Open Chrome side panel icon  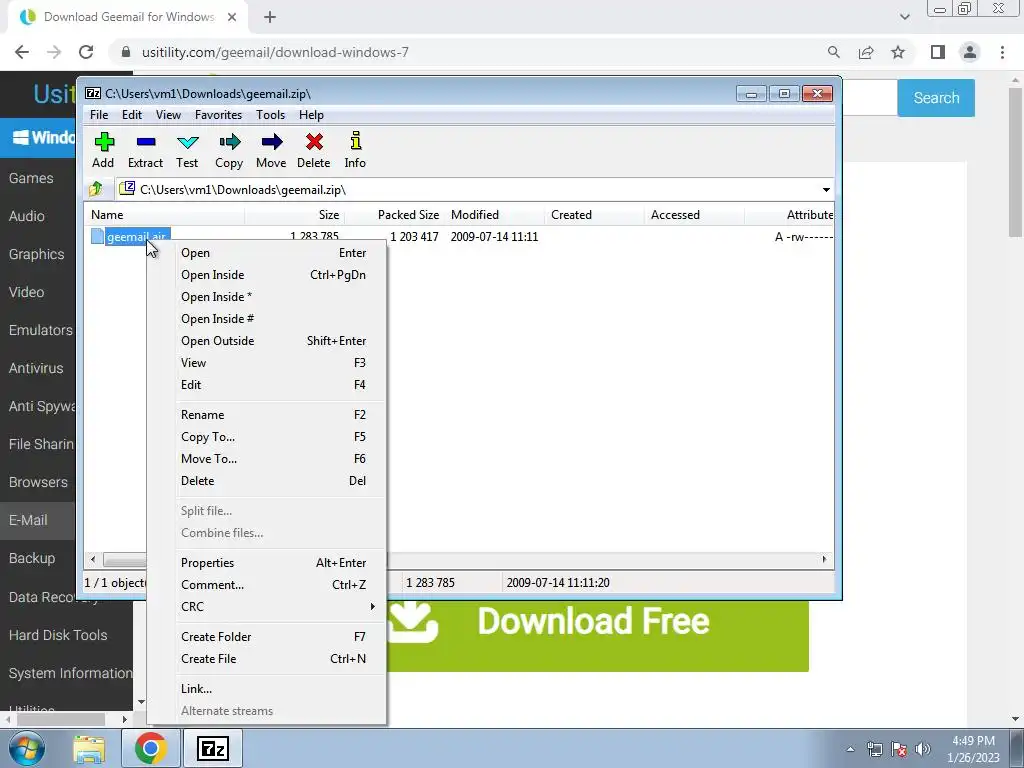(938, 52)
